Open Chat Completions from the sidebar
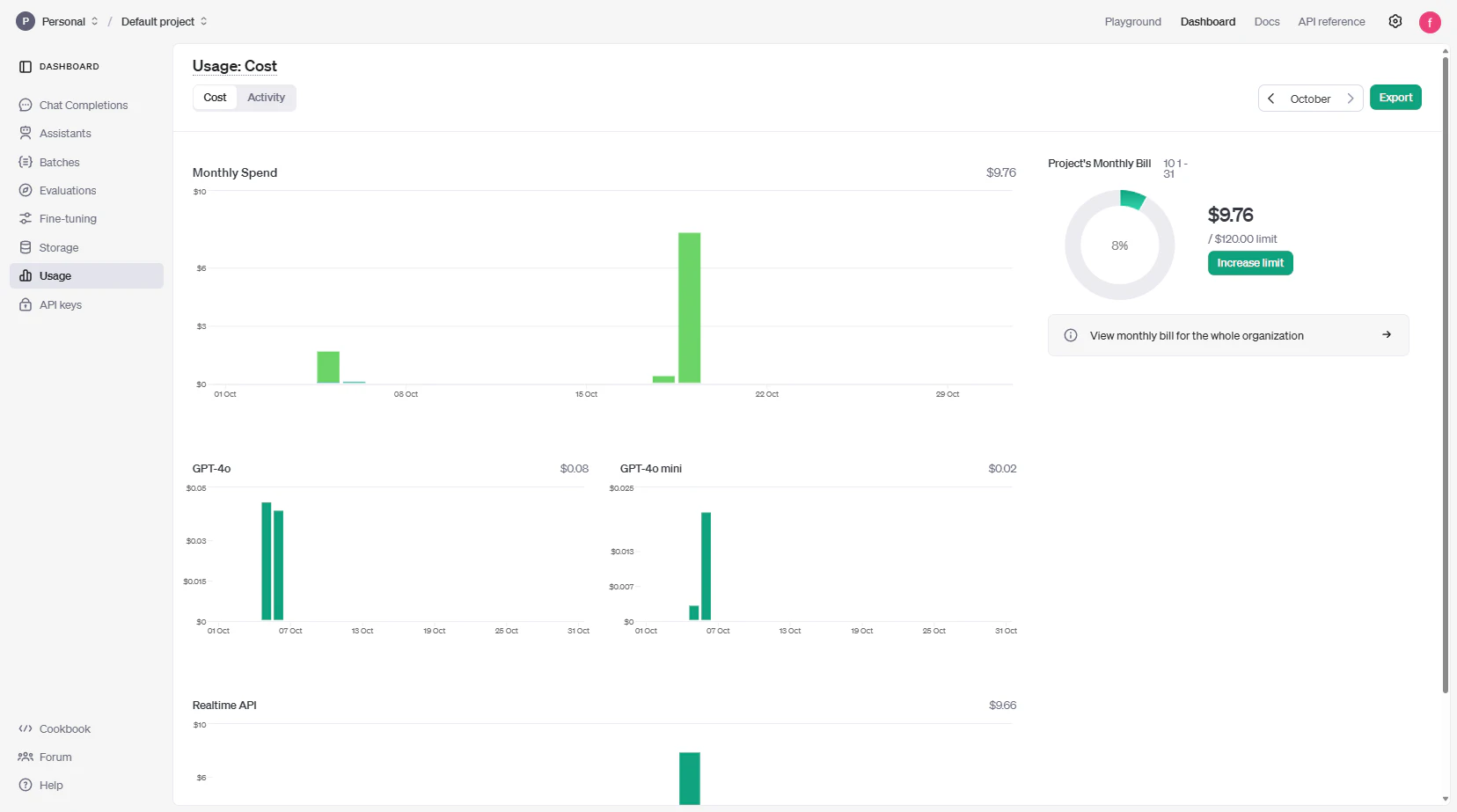The width and height of the screenshot is (1457, 812). [x=86, y=106]
